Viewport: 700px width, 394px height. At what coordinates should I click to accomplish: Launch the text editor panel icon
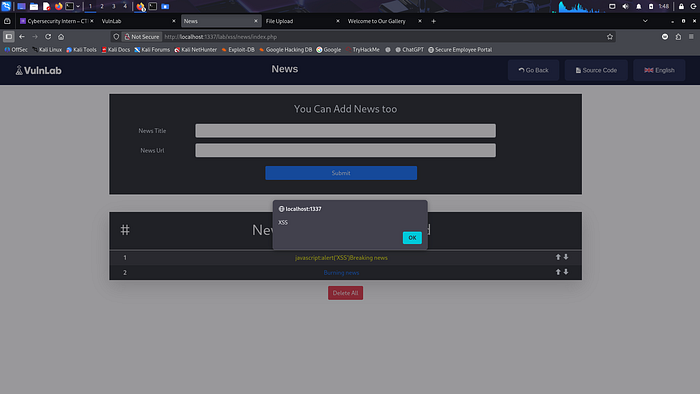(x=46, y=6)
